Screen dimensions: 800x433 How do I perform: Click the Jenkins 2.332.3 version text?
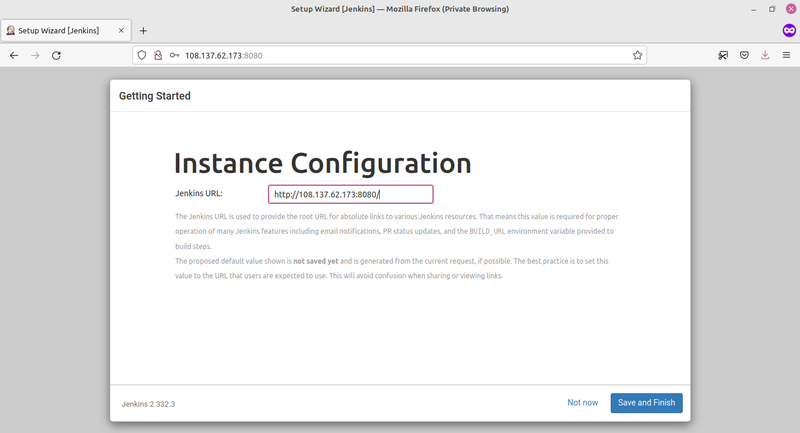(148, 404)
